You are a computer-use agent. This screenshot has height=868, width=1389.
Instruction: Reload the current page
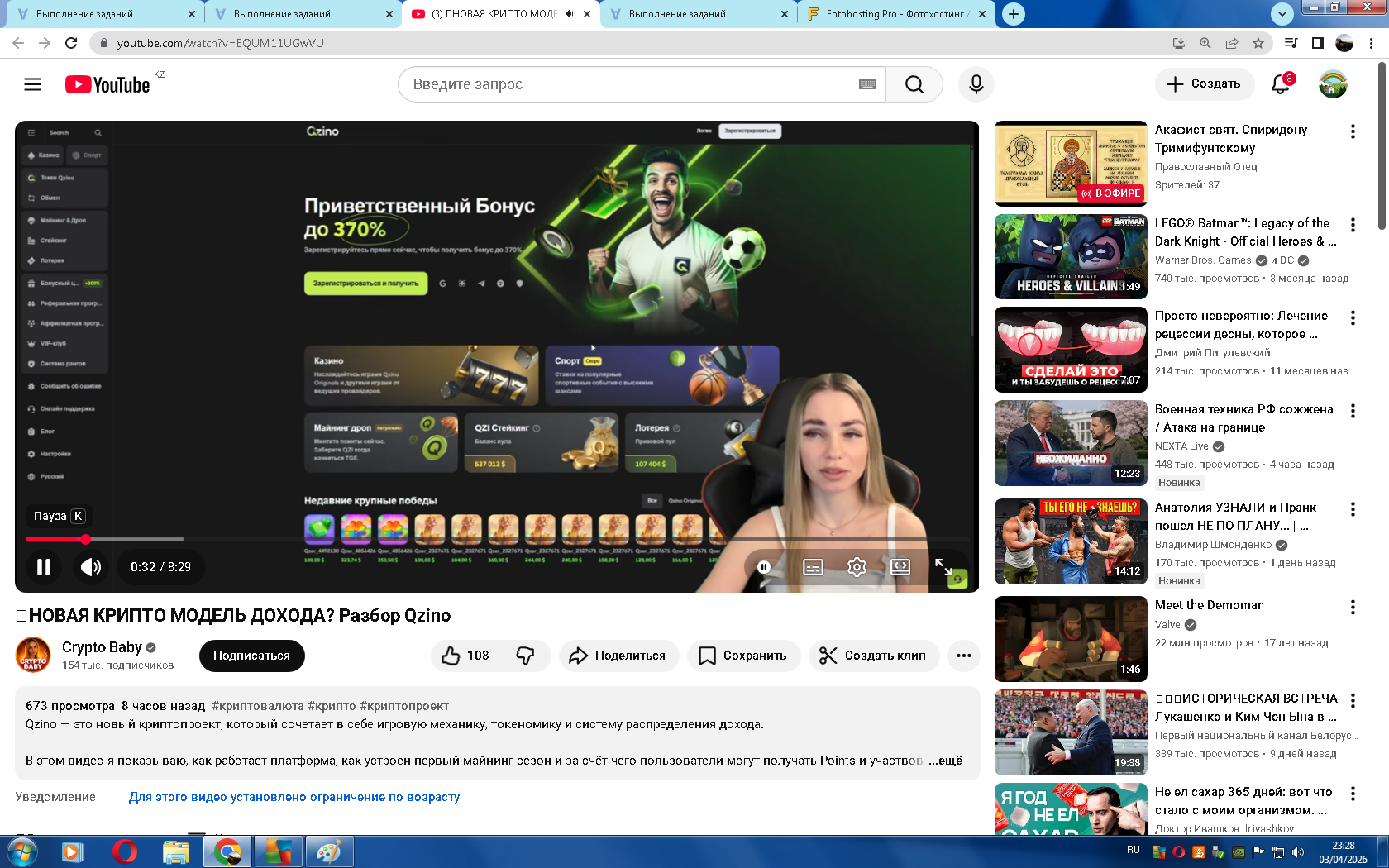tap(71, 43)
